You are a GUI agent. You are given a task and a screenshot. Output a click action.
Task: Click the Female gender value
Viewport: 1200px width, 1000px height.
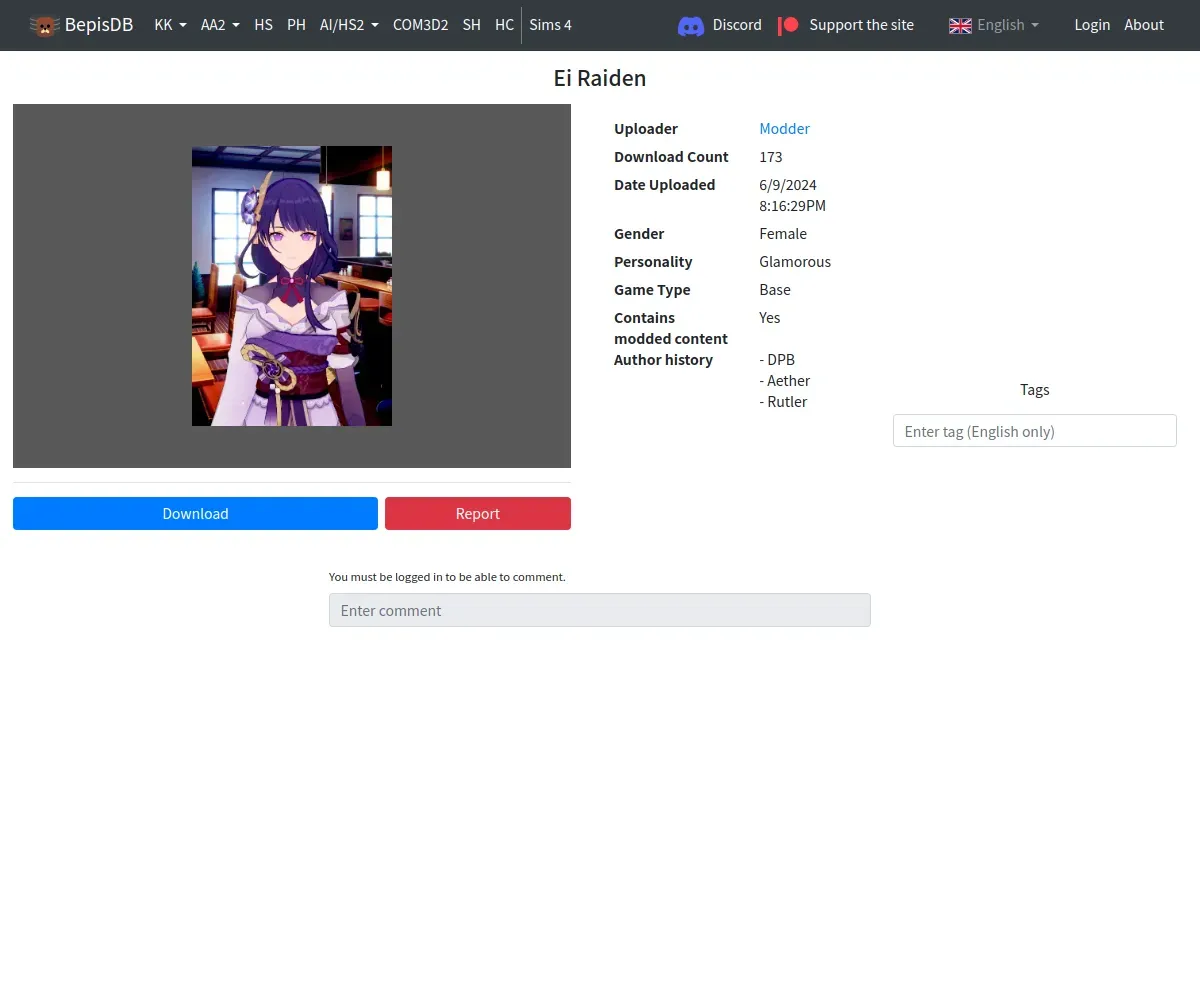pyautogui.click(x=783, y=234)
